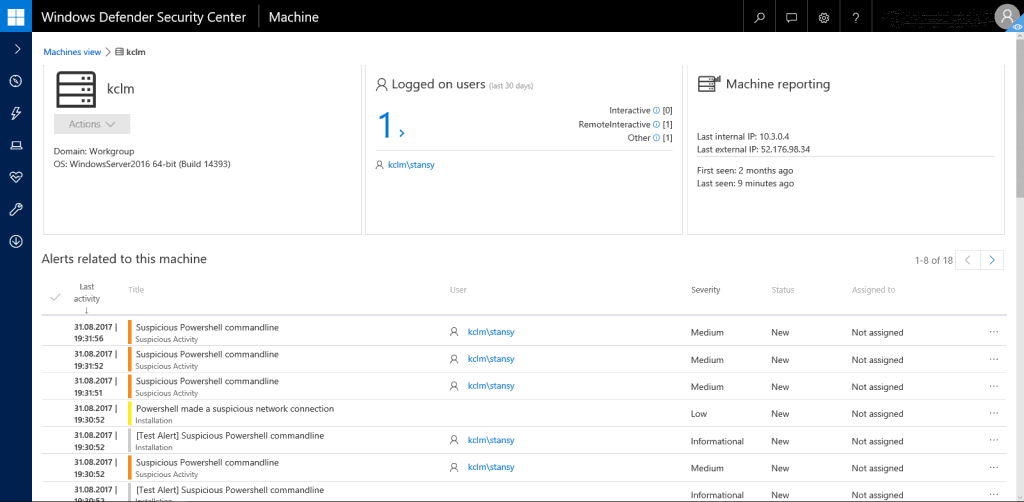The width and height of the screenshot is (1024, 502).
Task: Open the wrench Preferences setup icon
Action: (x=16, y=209)
